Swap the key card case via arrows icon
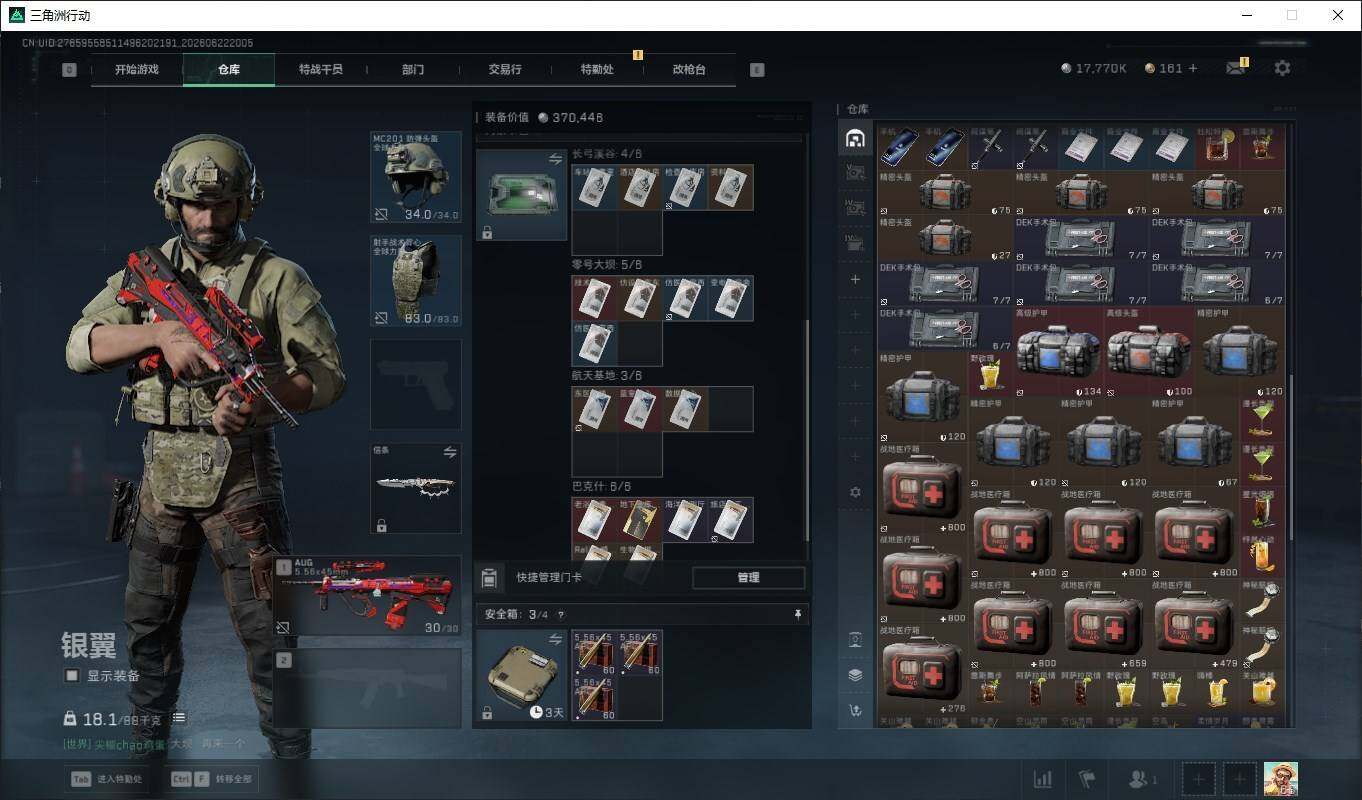This screenshot has height=800, width=1362. [555, 159]
